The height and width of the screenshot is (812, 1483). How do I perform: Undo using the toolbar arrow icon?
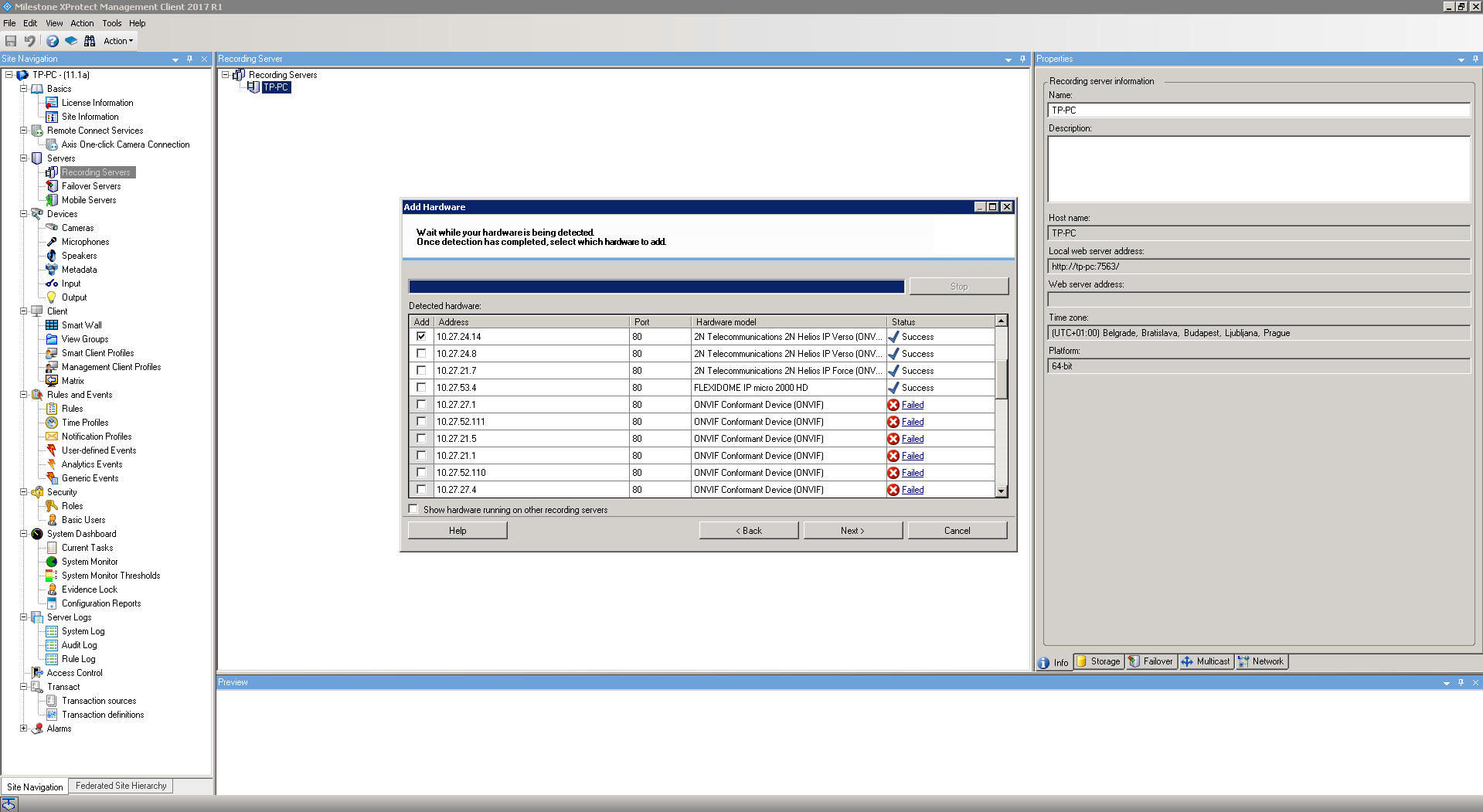click(x=29, y=41)
